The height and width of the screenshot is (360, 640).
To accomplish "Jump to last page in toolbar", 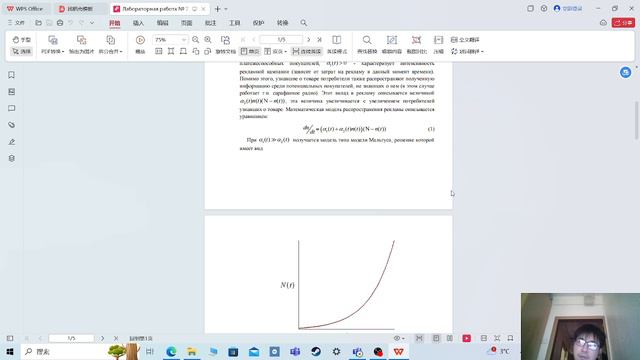I will [320, 40].
